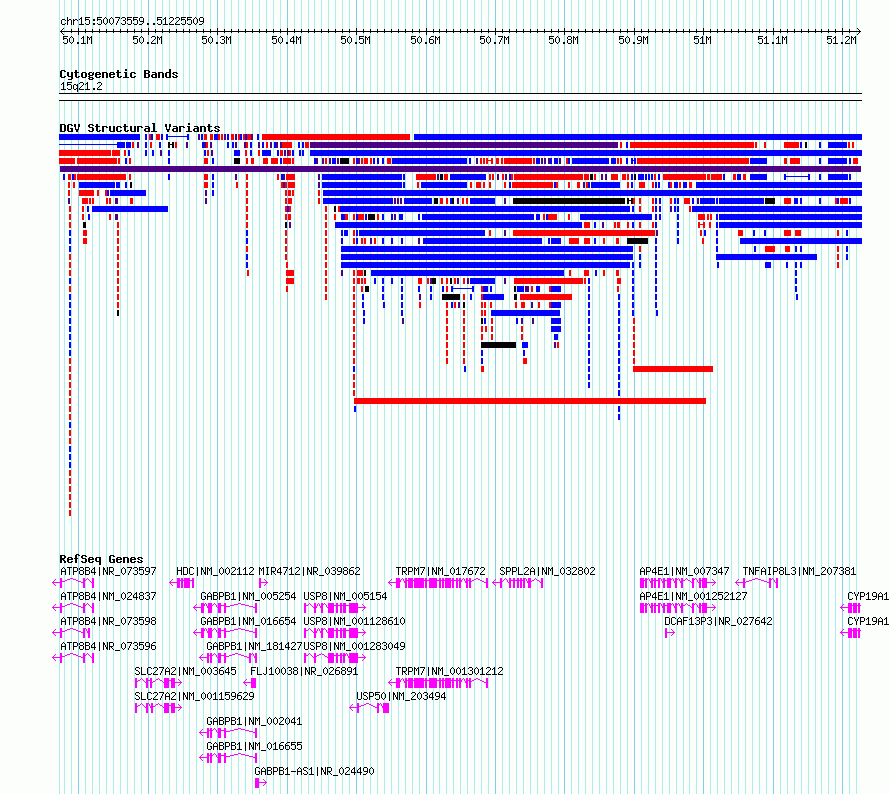Image resolution: width=890 pixels, height=794 pixels.
Task: Select the short red variant bar ending near 51M
Action: tap(673, 369)
